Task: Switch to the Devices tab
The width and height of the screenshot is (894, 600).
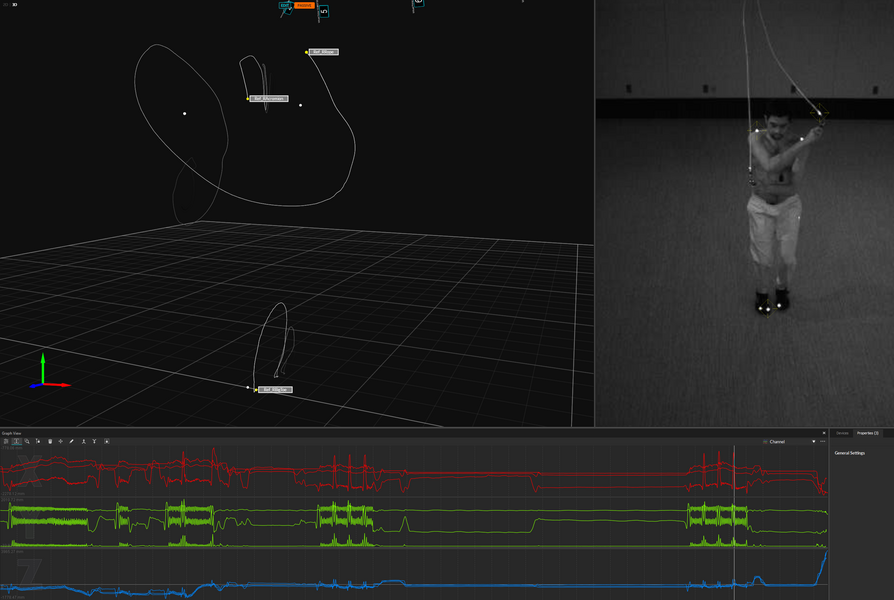Action: click(842, 433)
